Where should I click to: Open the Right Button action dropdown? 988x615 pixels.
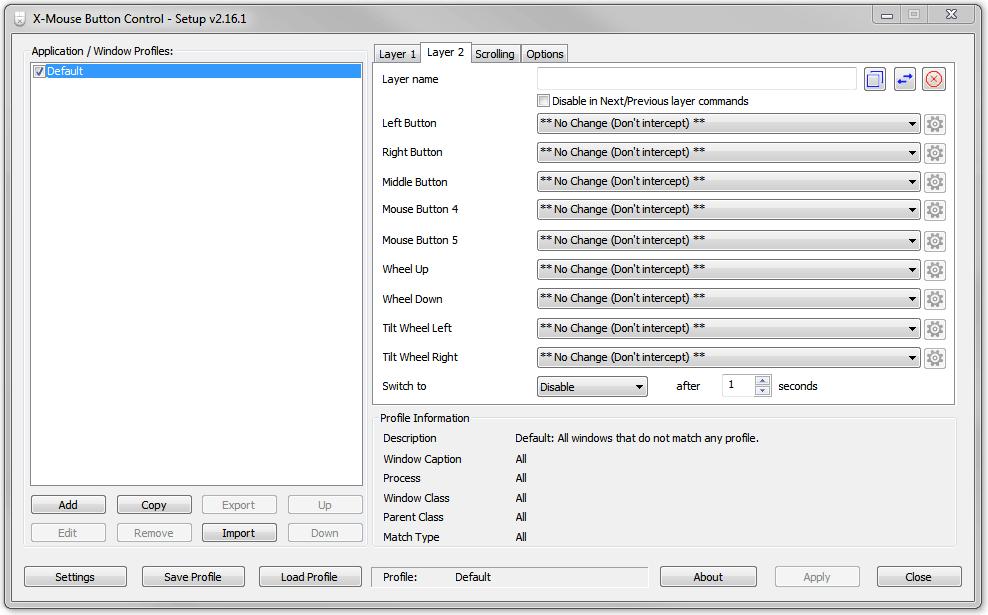[728, 152]
